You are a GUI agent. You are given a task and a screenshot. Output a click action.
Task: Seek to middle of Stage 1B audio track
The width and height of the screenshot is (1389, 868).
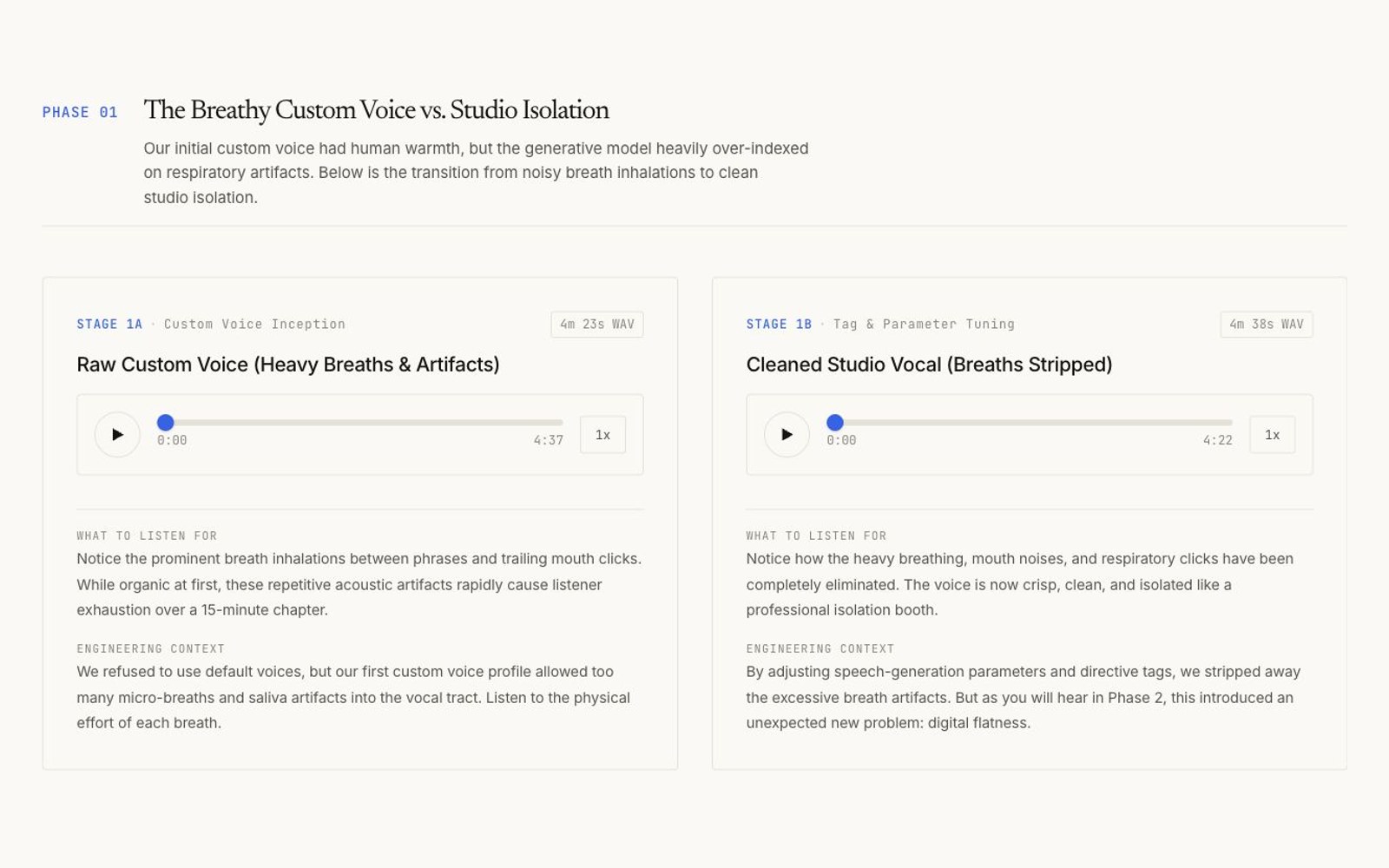(x=1030, y=423)
